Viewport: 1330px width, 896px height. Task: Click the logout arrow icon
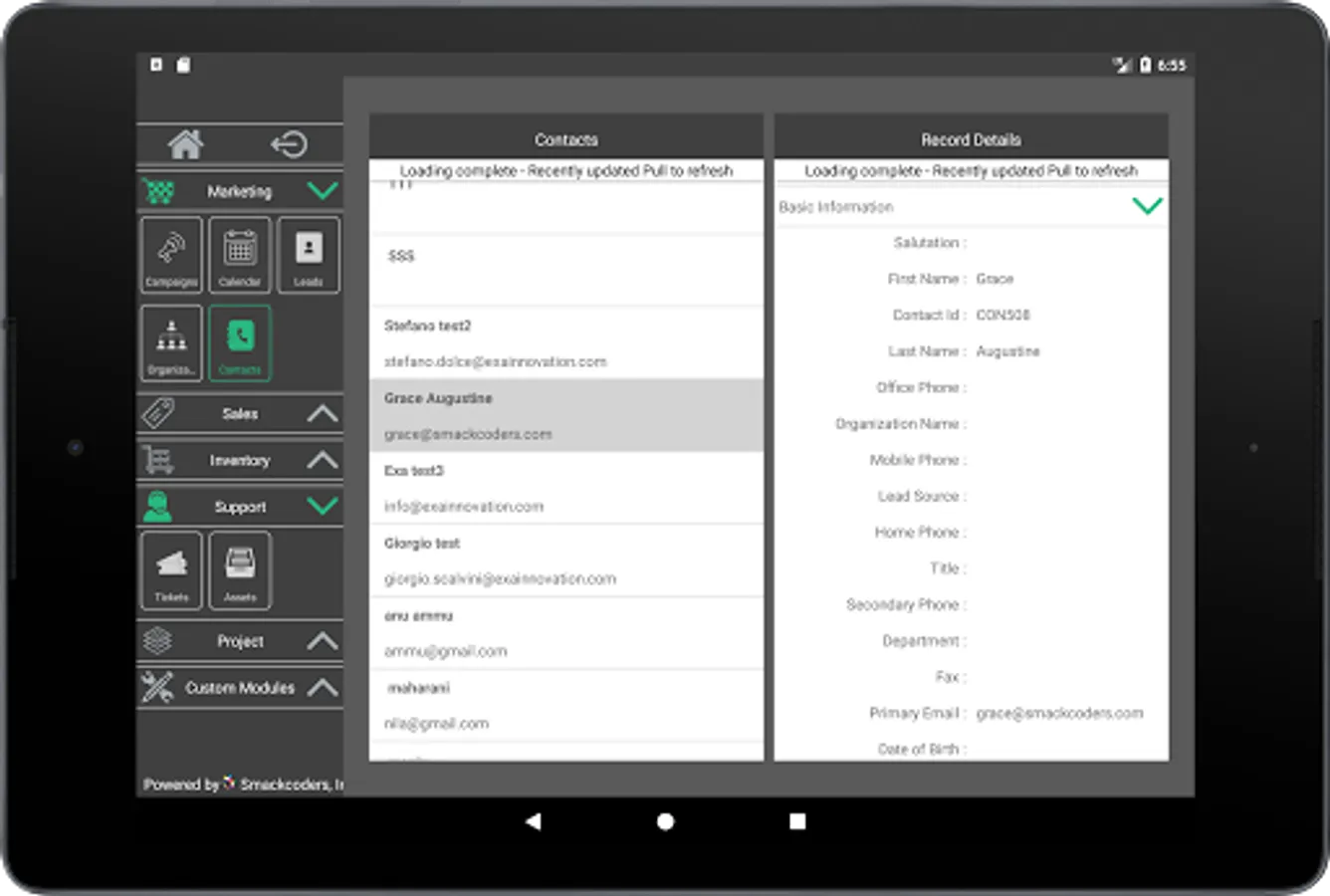289,144
